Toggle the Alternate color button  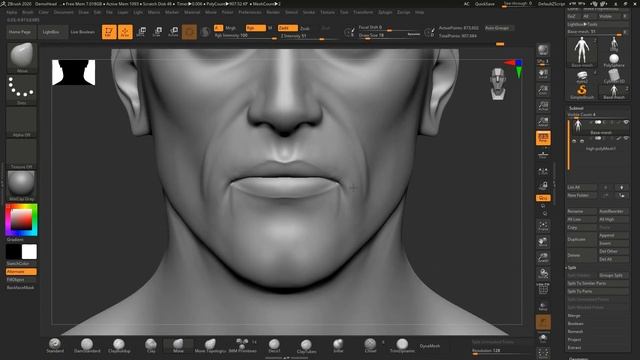(21, 272)
